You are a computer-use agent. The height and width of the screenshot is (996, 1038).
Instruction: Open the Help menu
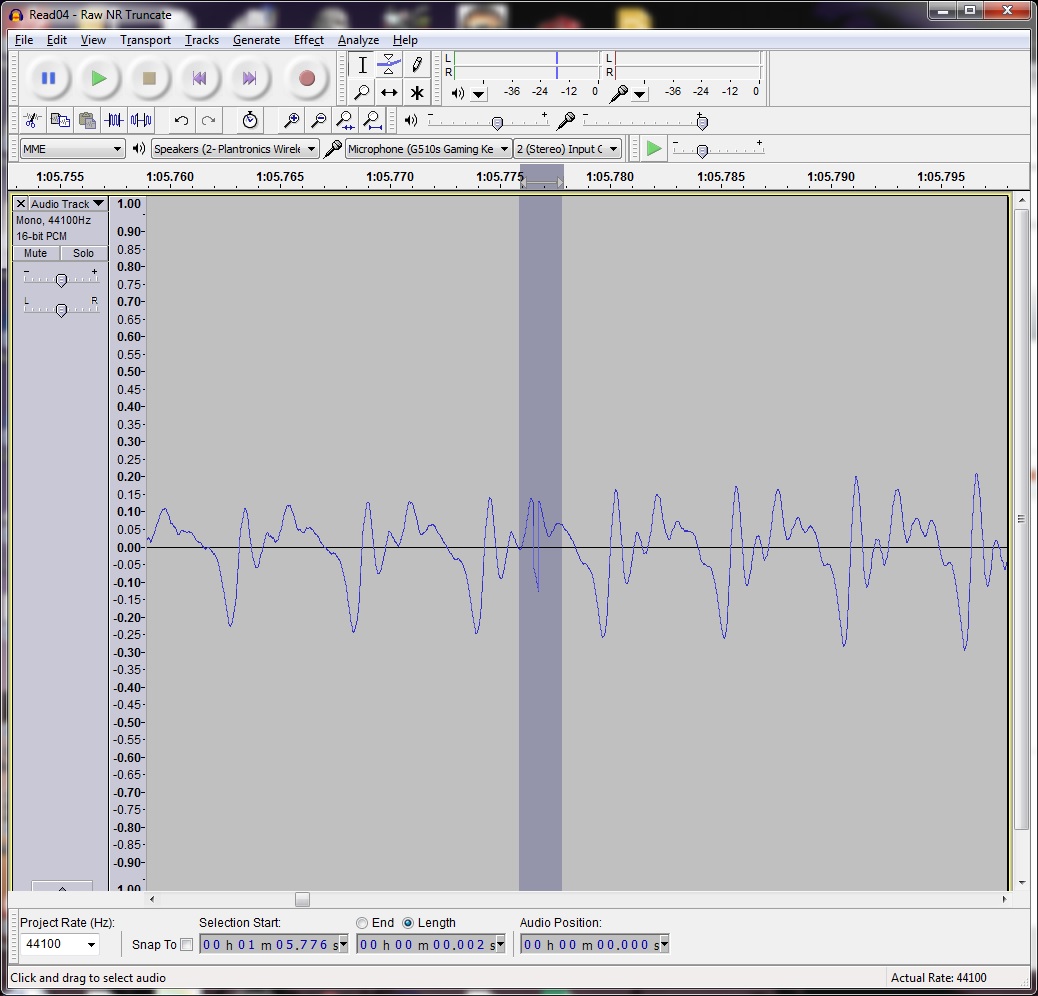(x=405, y=40)
